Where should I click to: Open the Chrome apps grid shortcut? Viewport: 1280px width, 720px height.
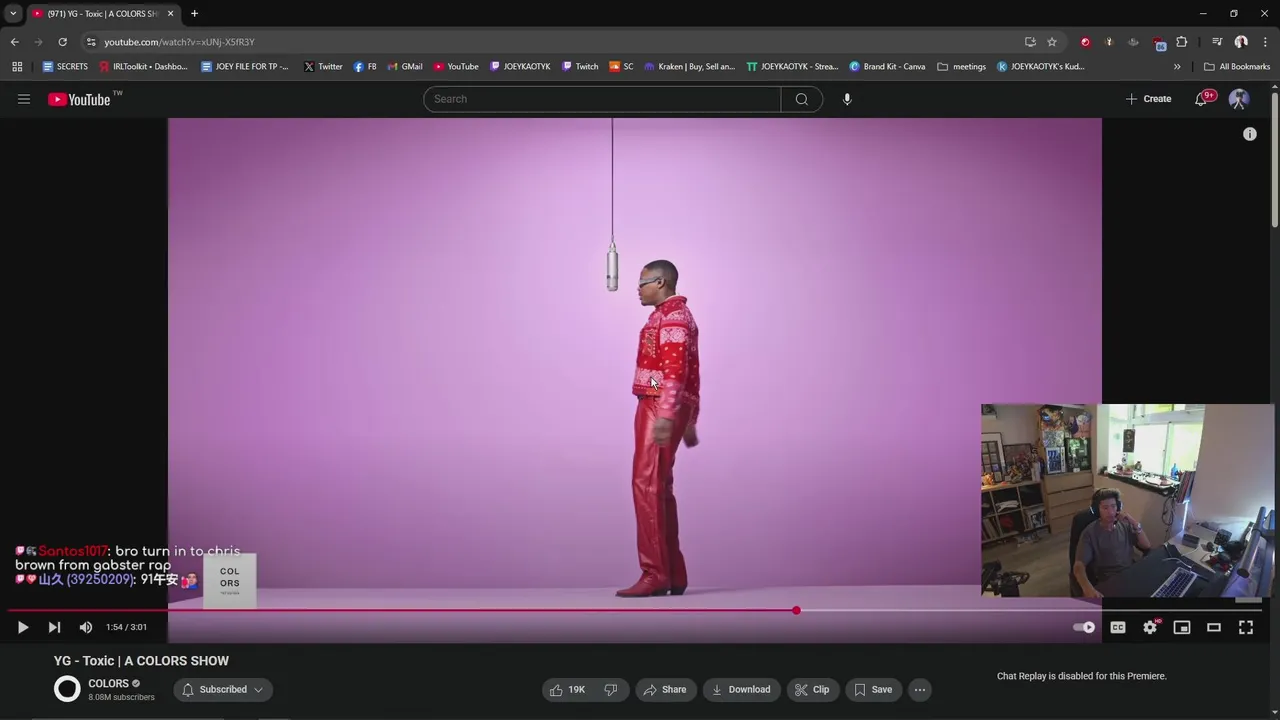pos(17,67)
